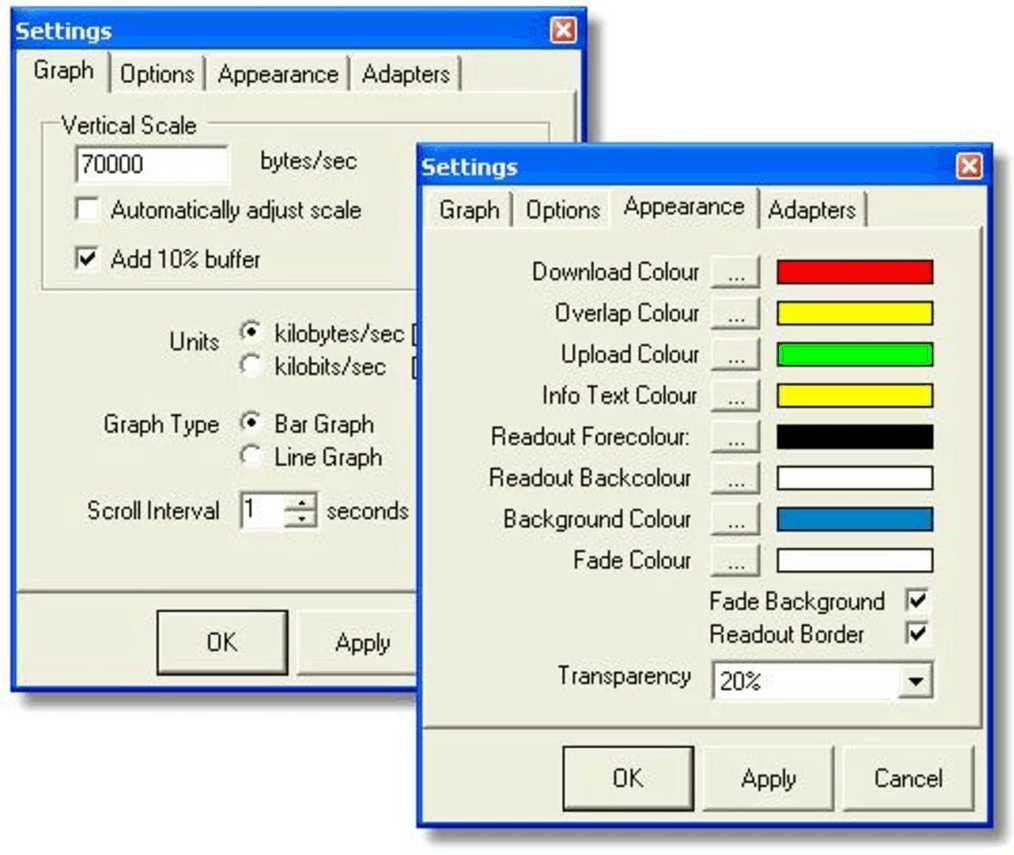Select the Line Graph radio button
Screen dimensions: 1014x855
(250, 456)
